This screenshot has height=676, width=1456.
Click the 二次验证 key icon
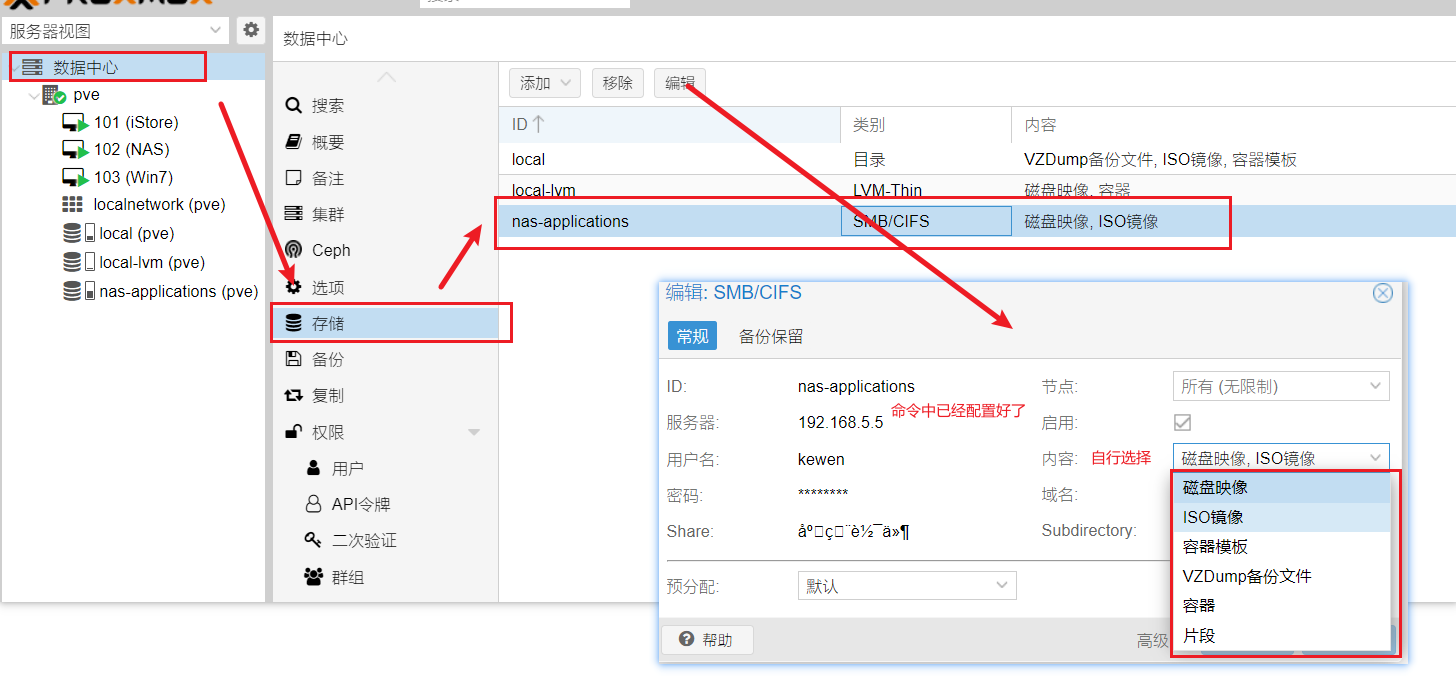(x=313, y=540)
